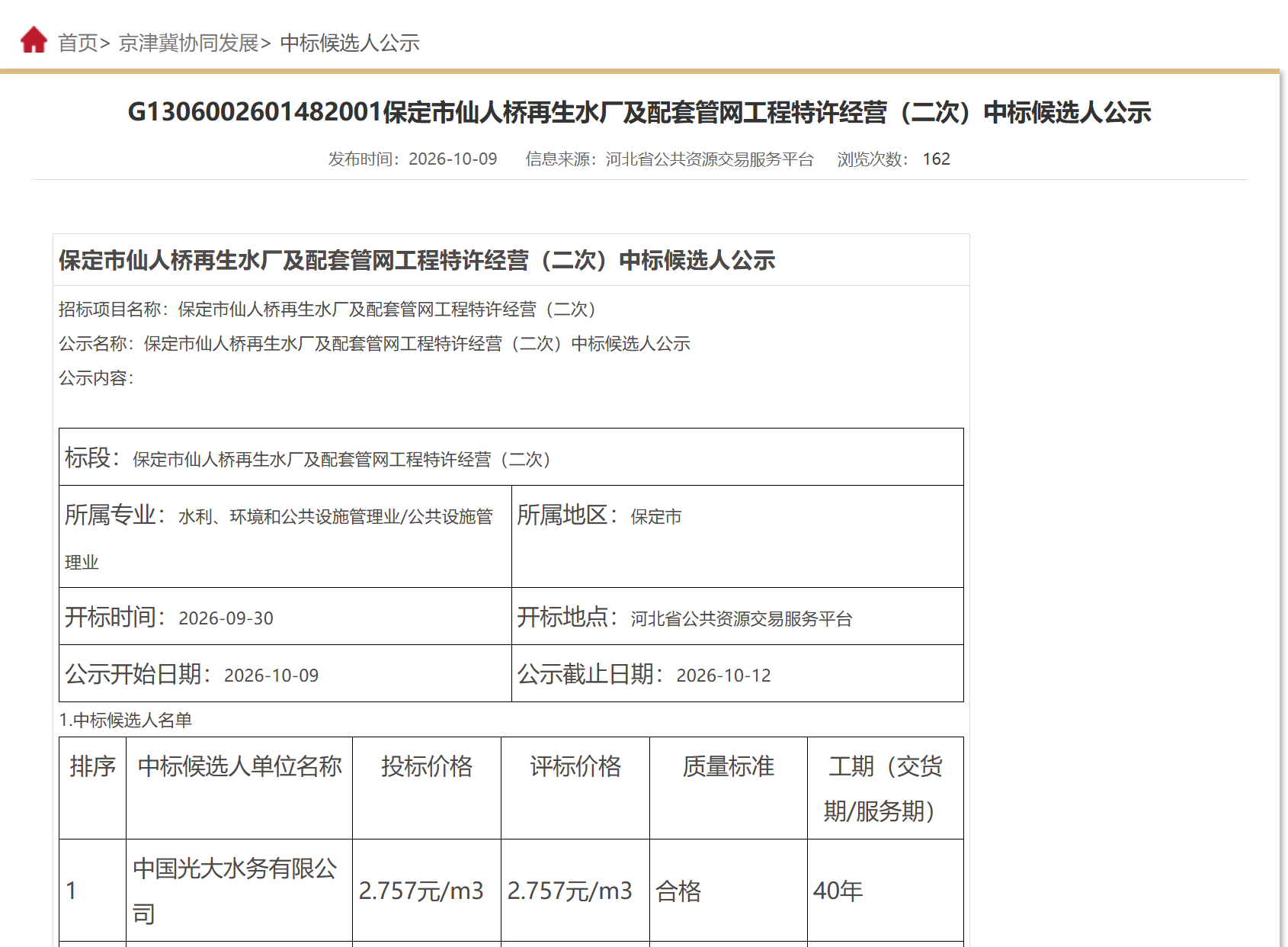
Task: Click the 质量标准 column header
Action: coord(729,788)
